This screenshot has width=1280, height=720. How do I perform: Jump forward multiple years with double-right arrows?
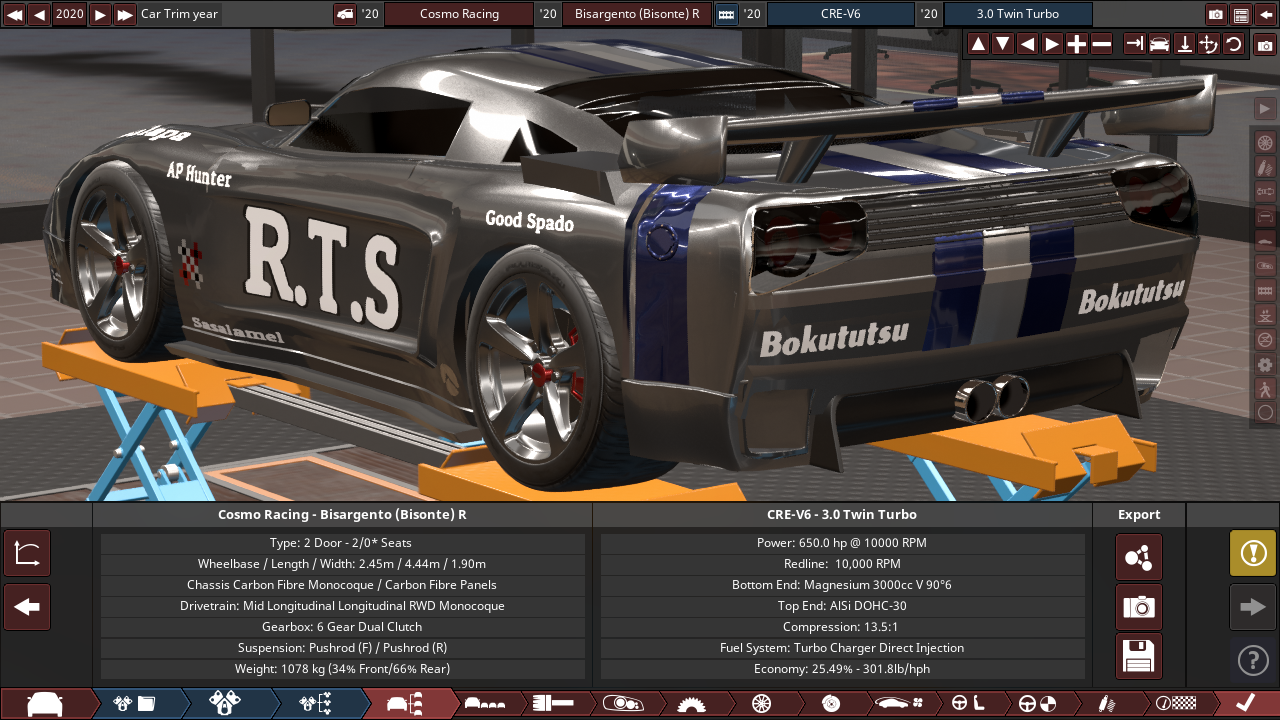coord(125,14)
